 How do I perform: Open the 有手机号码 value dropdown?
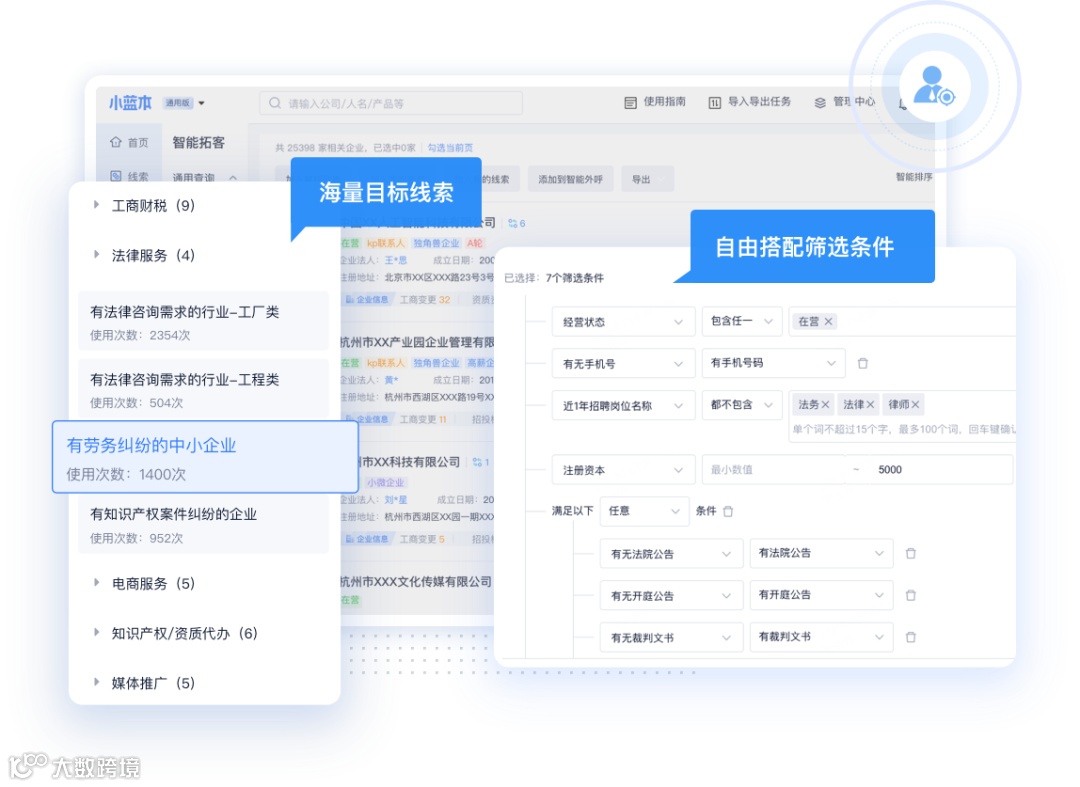[773, 363]
